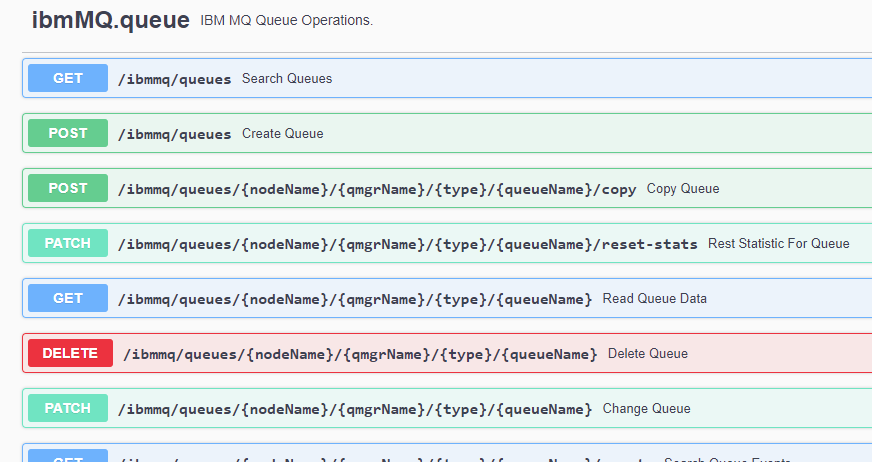872x462 pixels.
Task: Expand the Change Queue operation description
Action: [x=646, y=409]
